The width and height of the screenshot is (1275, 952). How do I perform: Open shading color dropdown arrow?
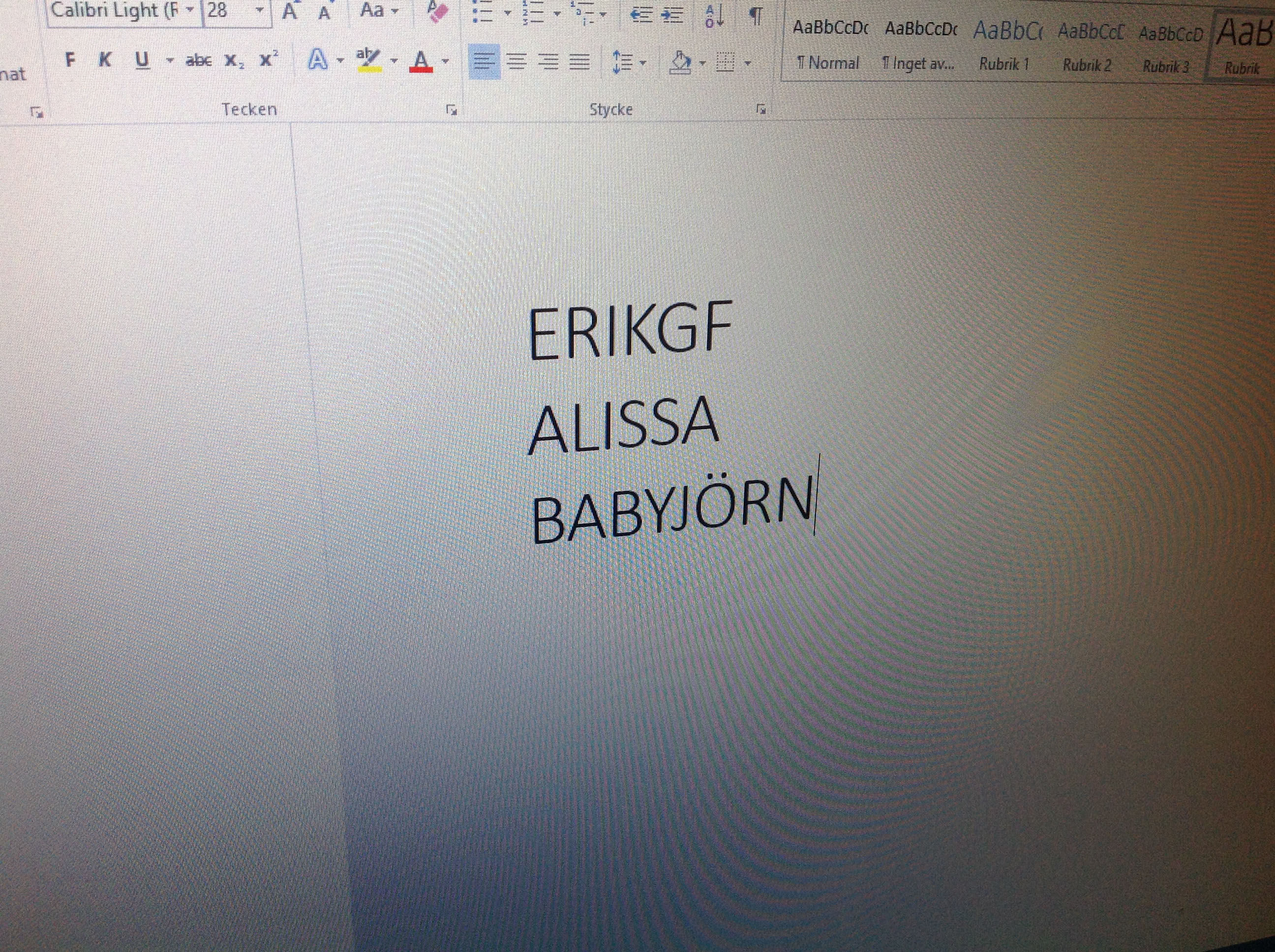702,63
